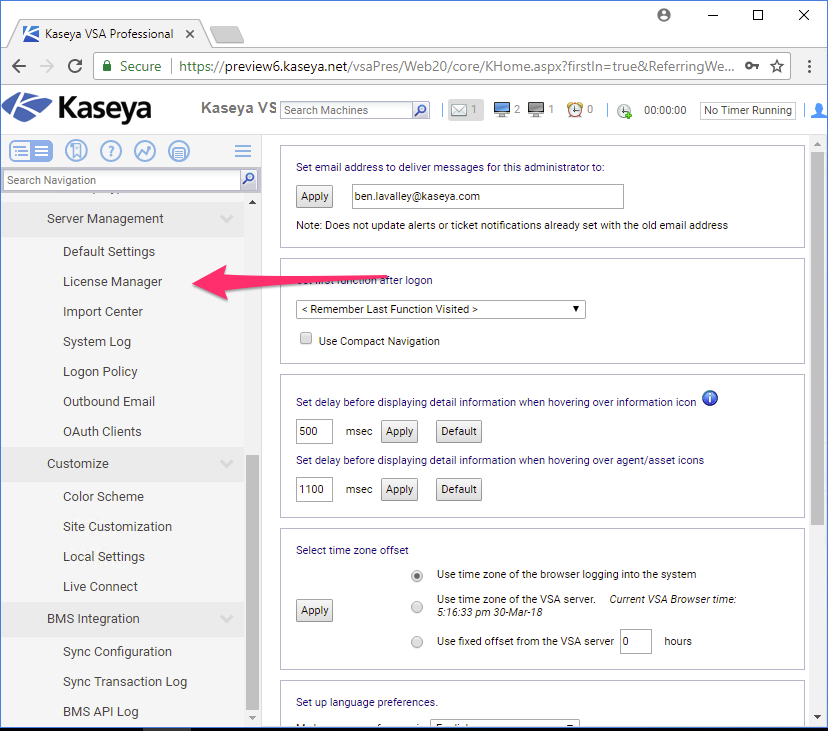Click the Search Navigation input field
Image resolution: width=828 pixels, height=731 pixels.
[x=122, y=180]
